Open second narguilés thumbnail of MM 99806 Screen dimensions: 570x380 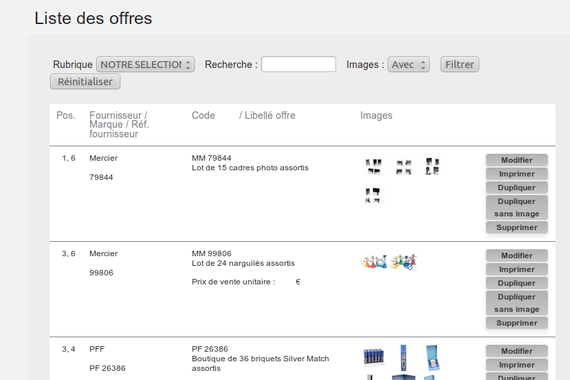[x=403, y=262]
